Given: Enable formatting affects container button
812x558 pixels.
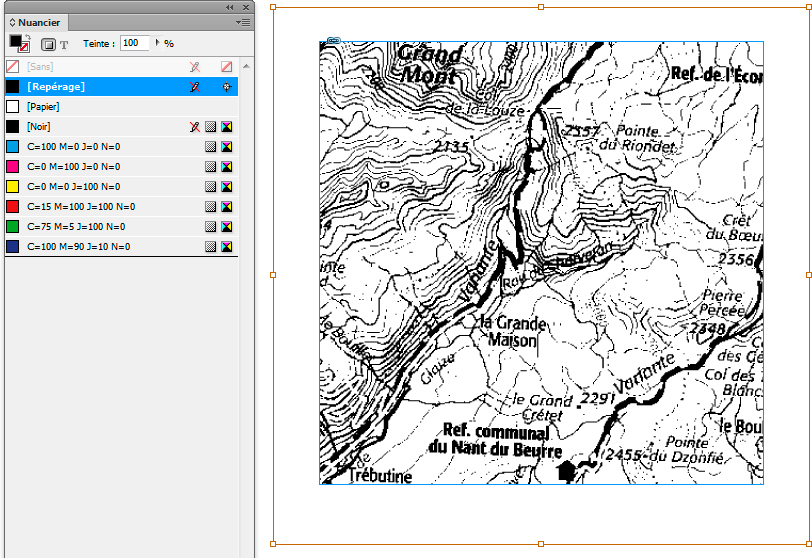Looking at the screenshot, I should click(48, 45).
